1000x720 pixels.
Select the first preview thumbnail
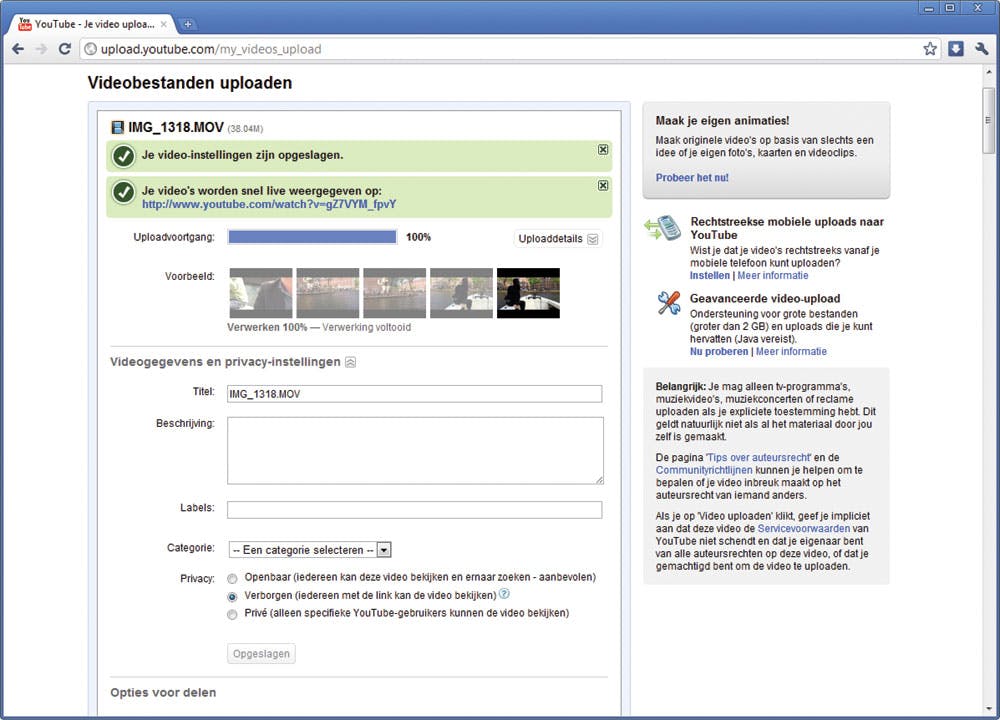click(x=261, y=293)
